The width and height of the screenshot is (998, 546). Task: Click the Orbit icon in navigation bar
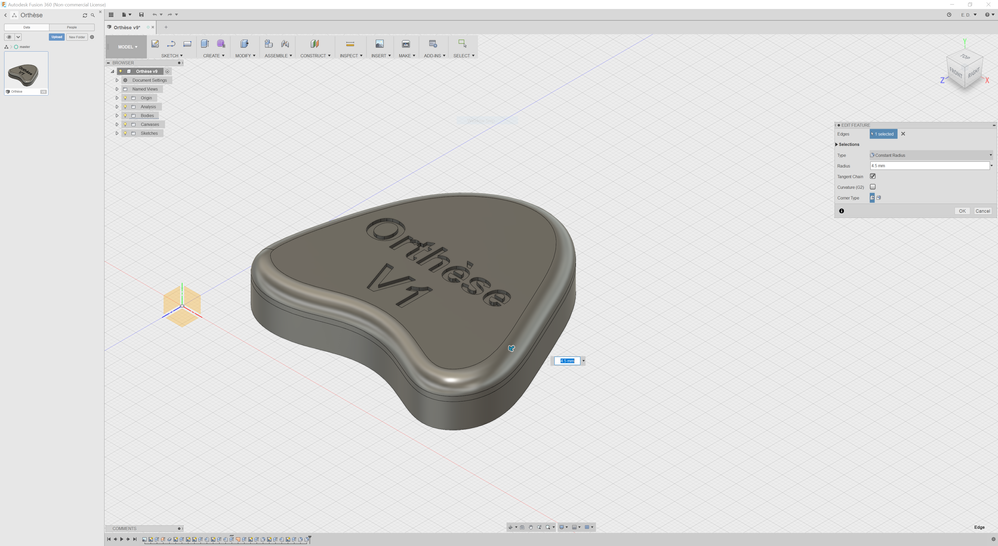[x=510, y=527]
